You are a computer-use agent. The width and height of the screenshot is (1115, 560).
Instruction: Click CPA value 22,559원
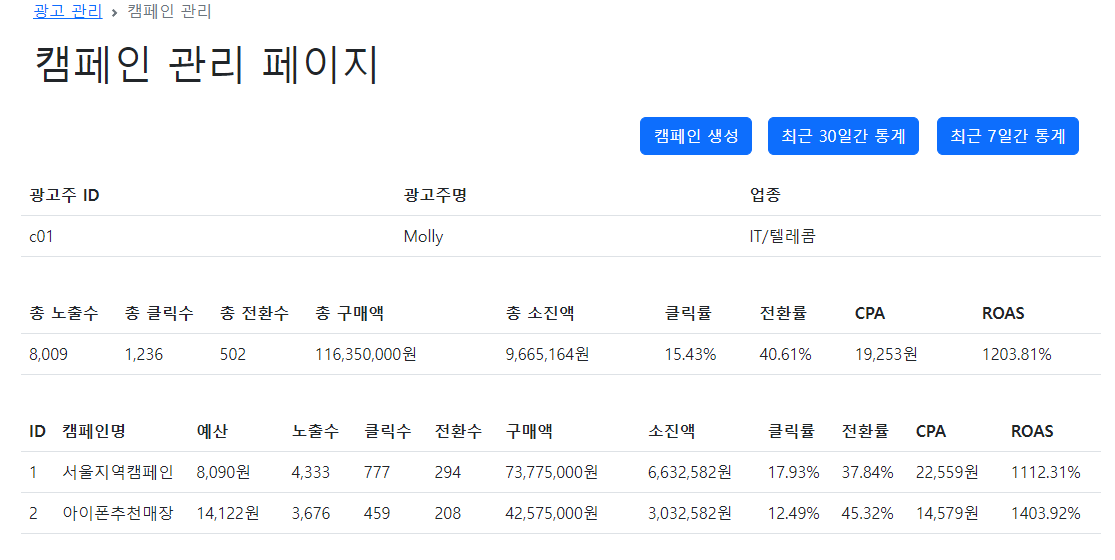[947, 473]
